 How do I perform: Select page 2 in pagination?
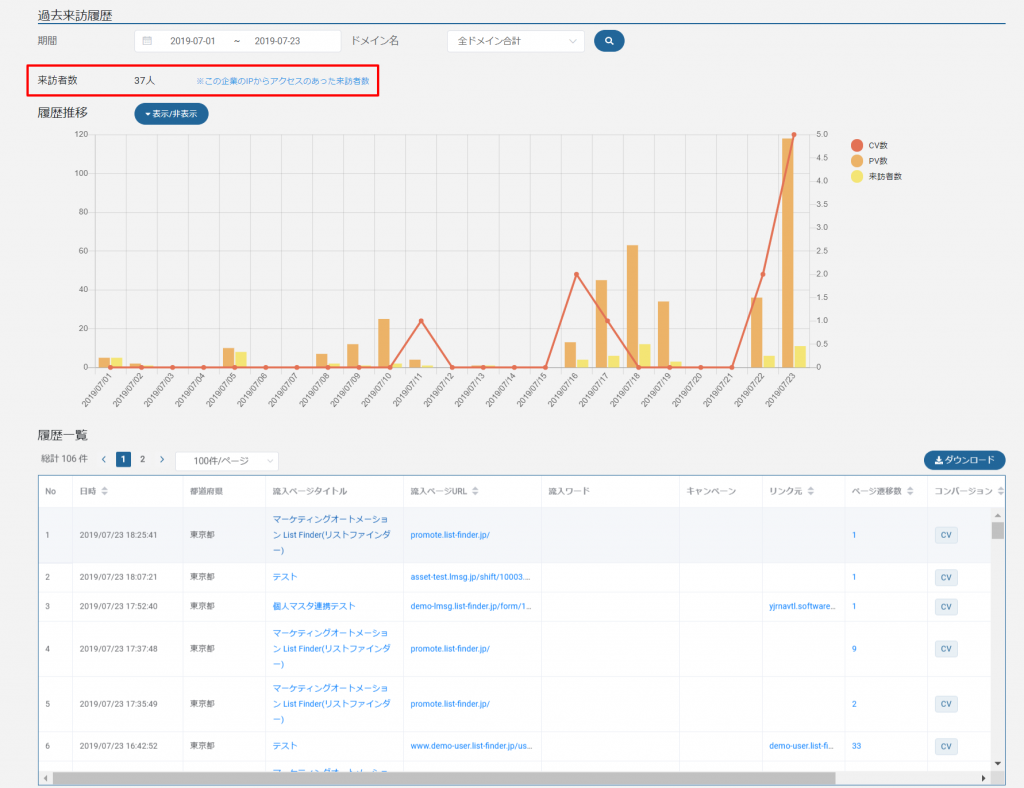tap(142, 460)
